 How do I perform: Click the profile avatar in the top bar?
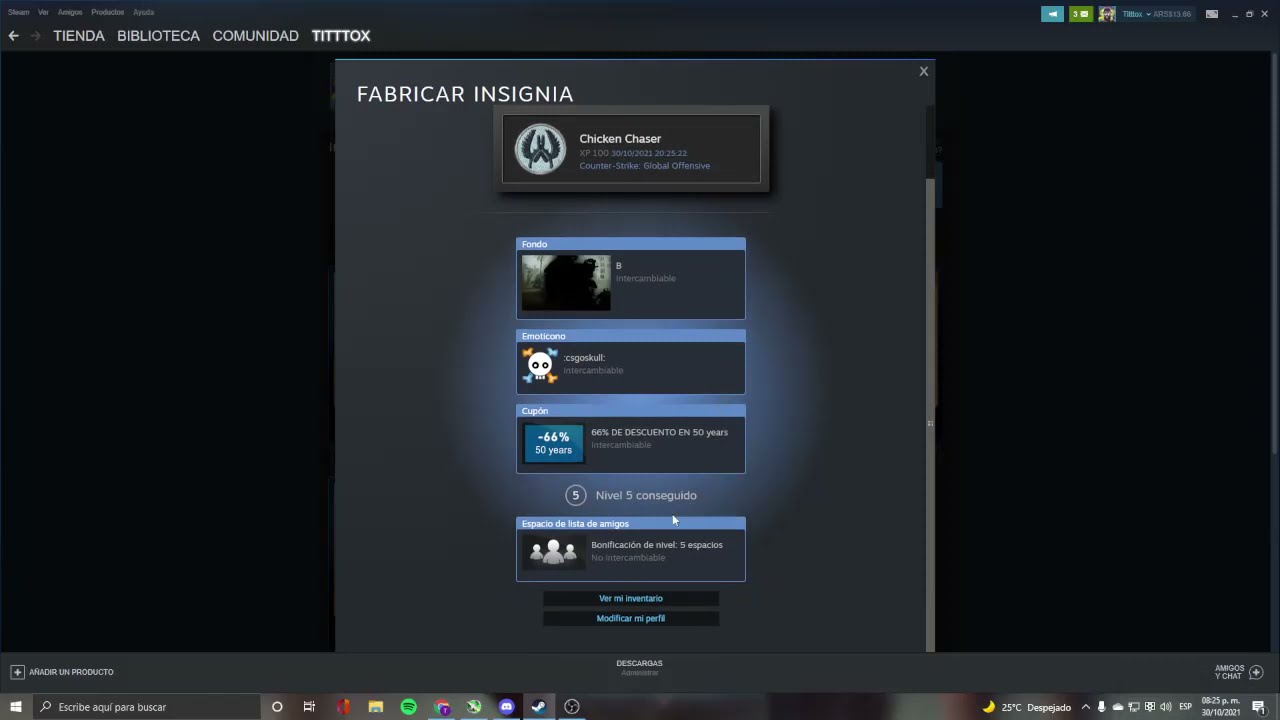(1107, 14)
